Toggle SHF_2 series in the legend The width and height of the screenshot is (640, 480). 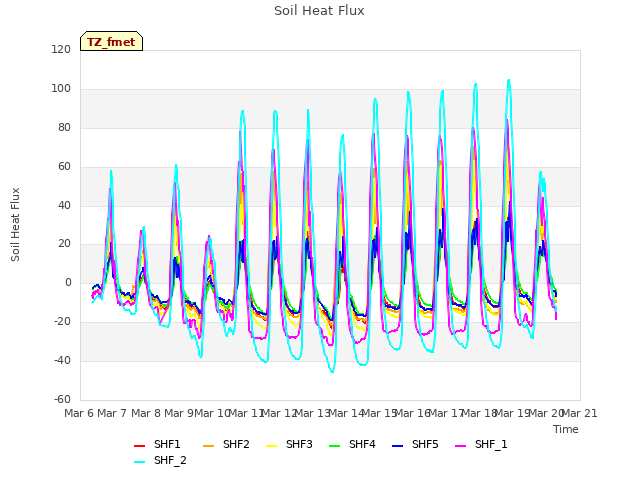click(160, 460)
